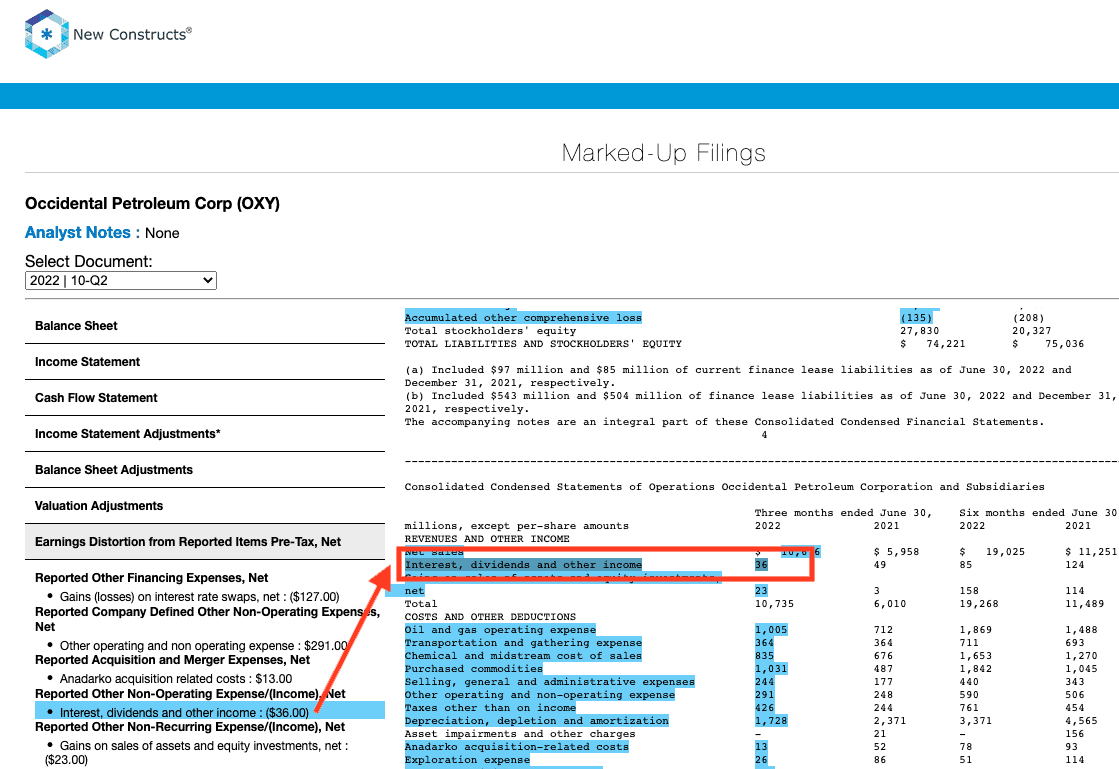The height and width of the screenshot is (769, 1119).
Task: Click highlighted Oil and gas operating expense
Action: click(x=500, y=630)
